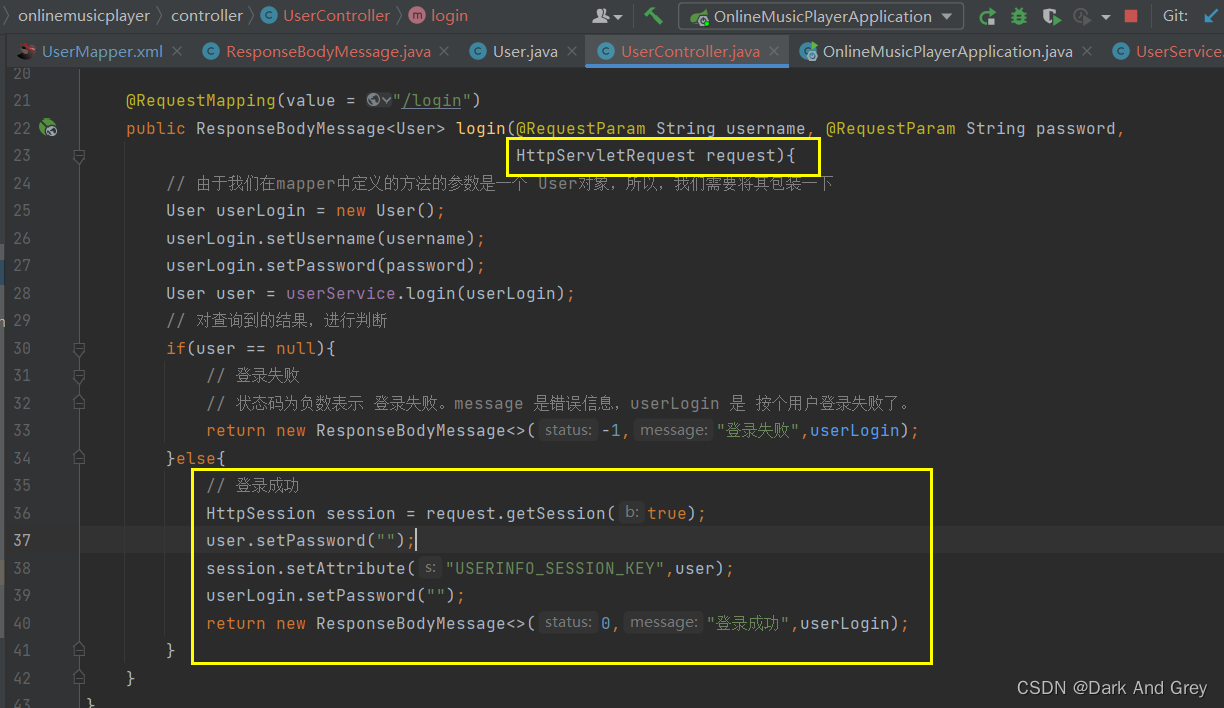Click the login breadcrumb
Image resolution: width=1224 pixels, height=708 pixels.
click(449, 16)
